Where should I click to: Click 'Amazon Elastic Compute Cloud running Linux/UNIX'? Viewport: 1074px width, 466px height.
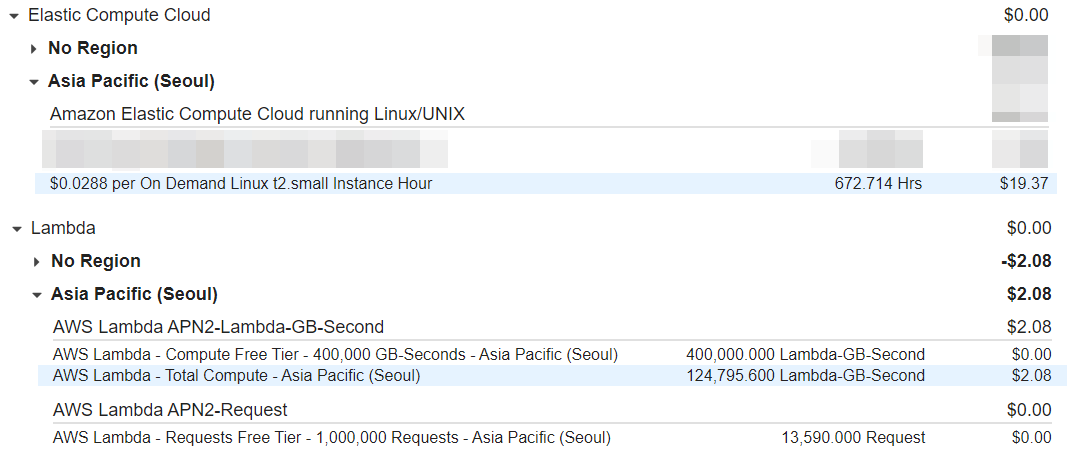pos(258,114)
